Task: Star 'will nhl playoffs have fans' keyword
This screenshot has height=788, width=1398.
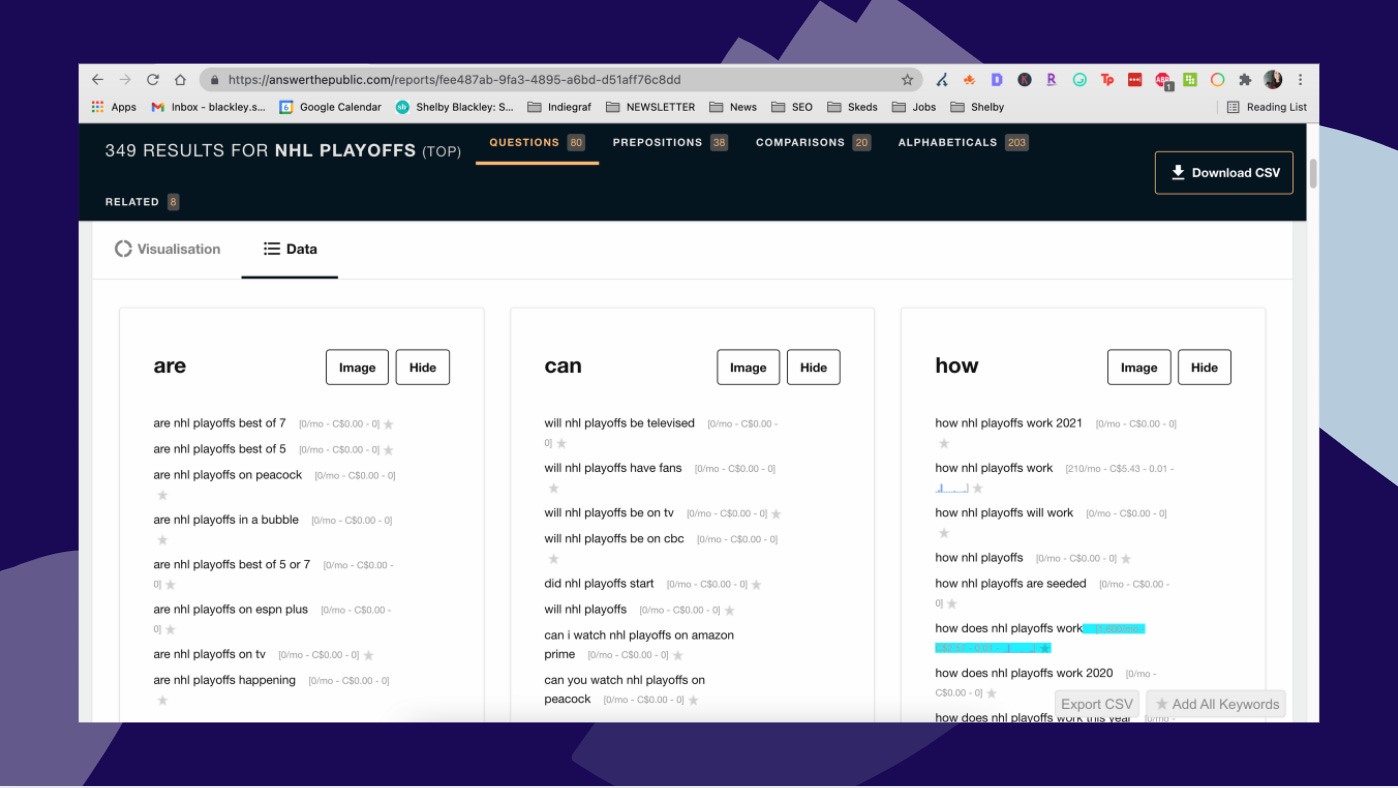Action: coord(553,488)
